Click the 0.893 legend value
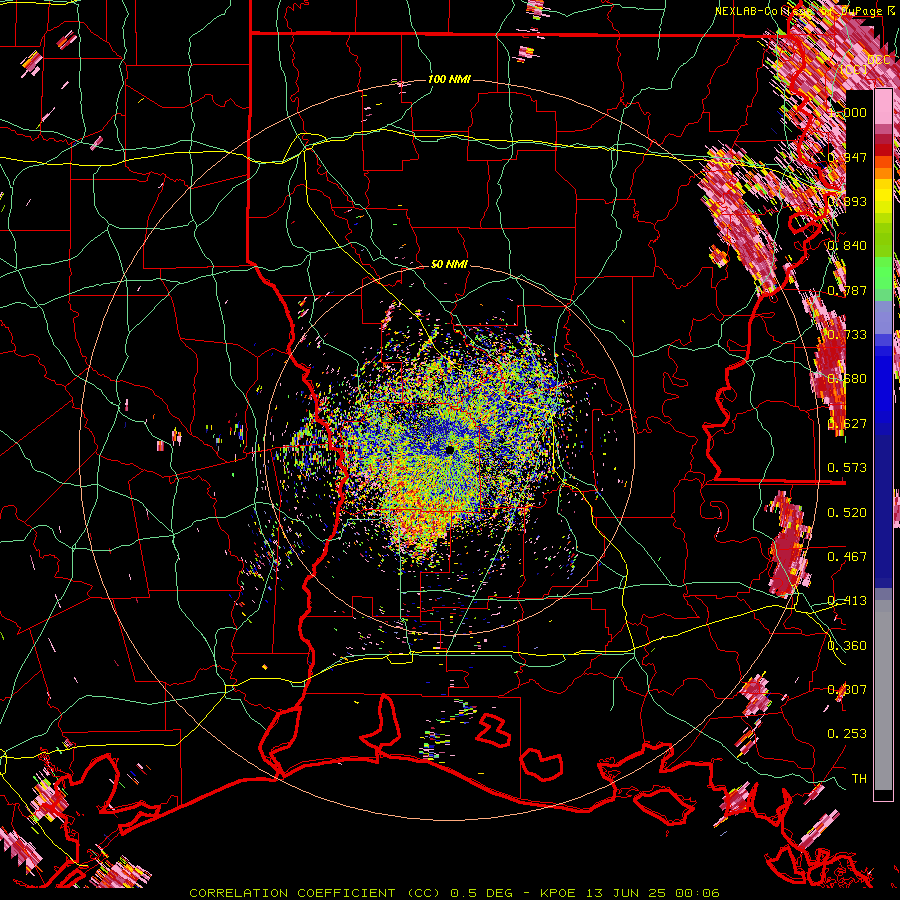The width and height of the screenshot is (900, 900). pyautogui.click(x=847, y=201)
